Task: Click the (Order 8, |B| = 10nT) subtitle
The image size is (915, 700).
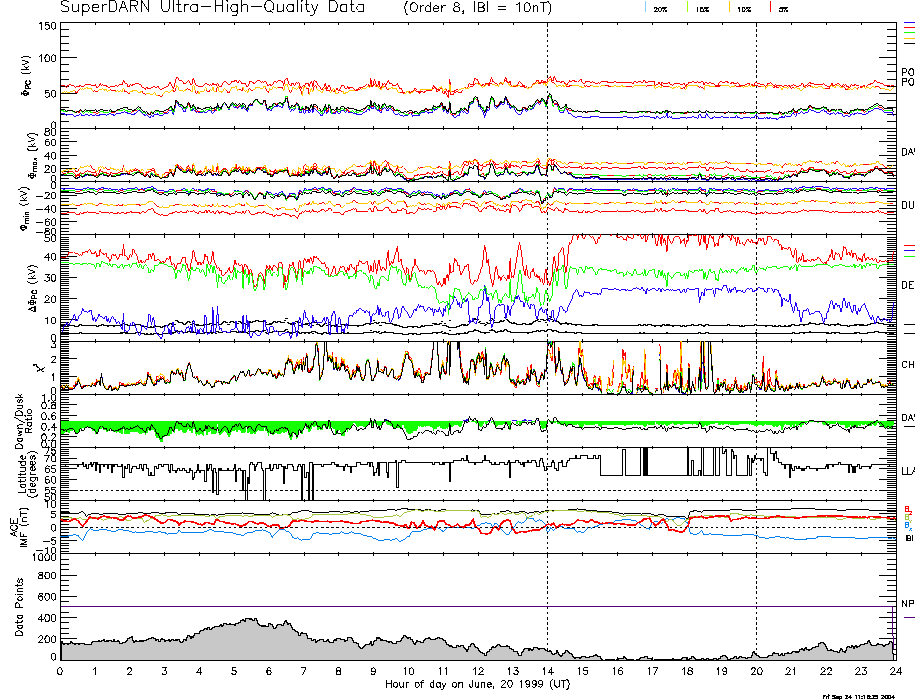Action: (477, 7)
